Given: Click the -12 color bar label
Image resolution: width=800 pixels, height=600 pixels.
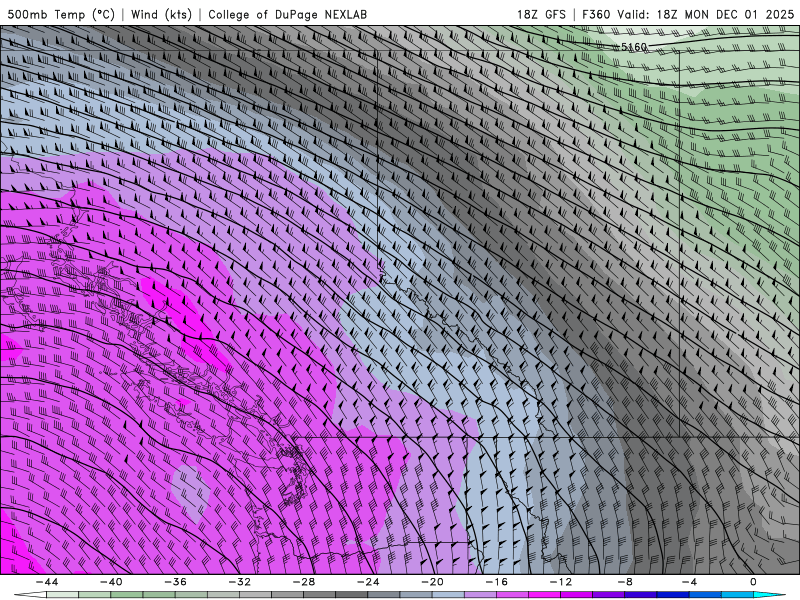Looking at the screenshot, I should click(561, 582).
